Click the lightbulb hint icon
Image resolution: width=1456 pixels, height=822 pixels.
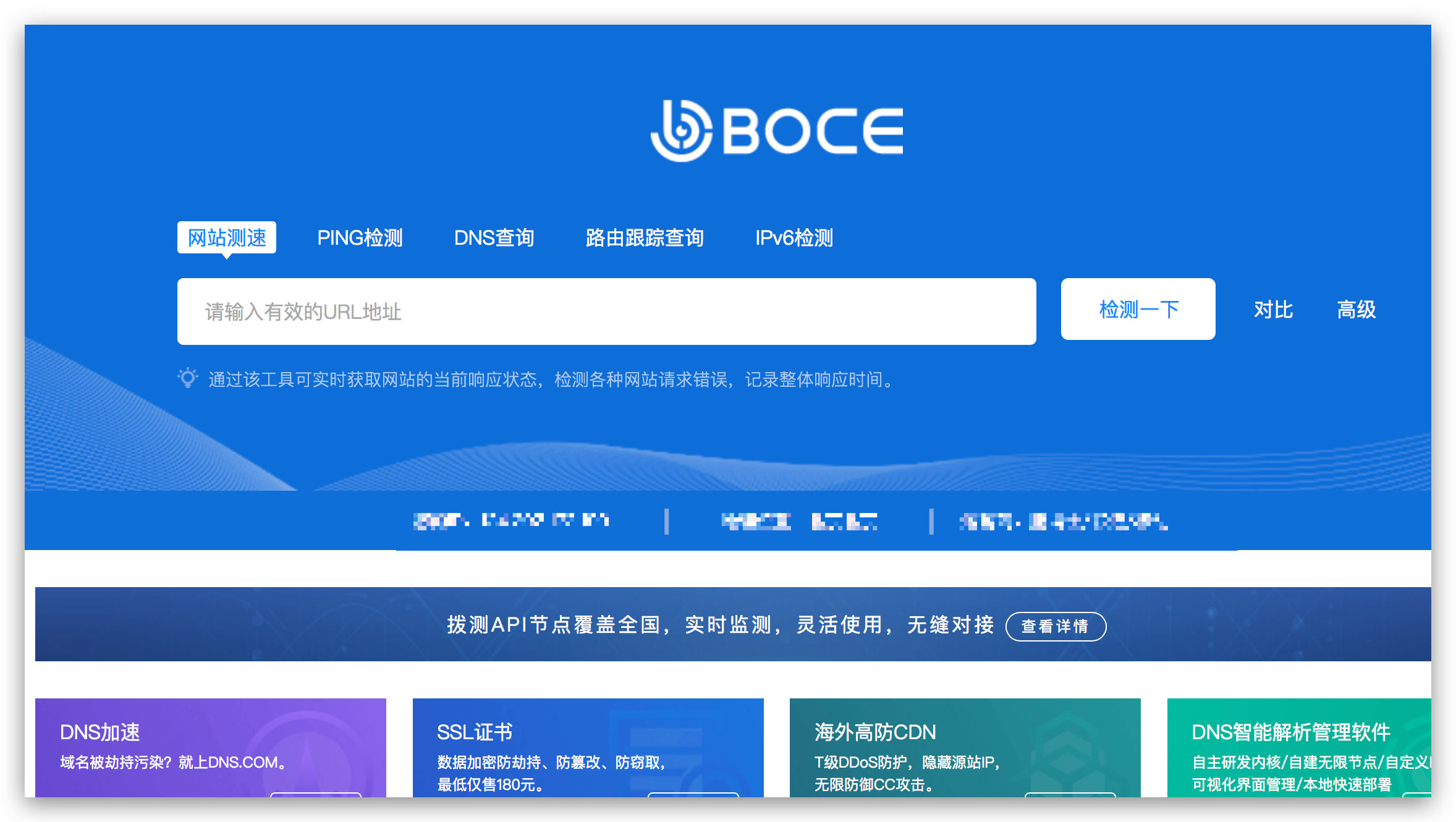[187, 378]
